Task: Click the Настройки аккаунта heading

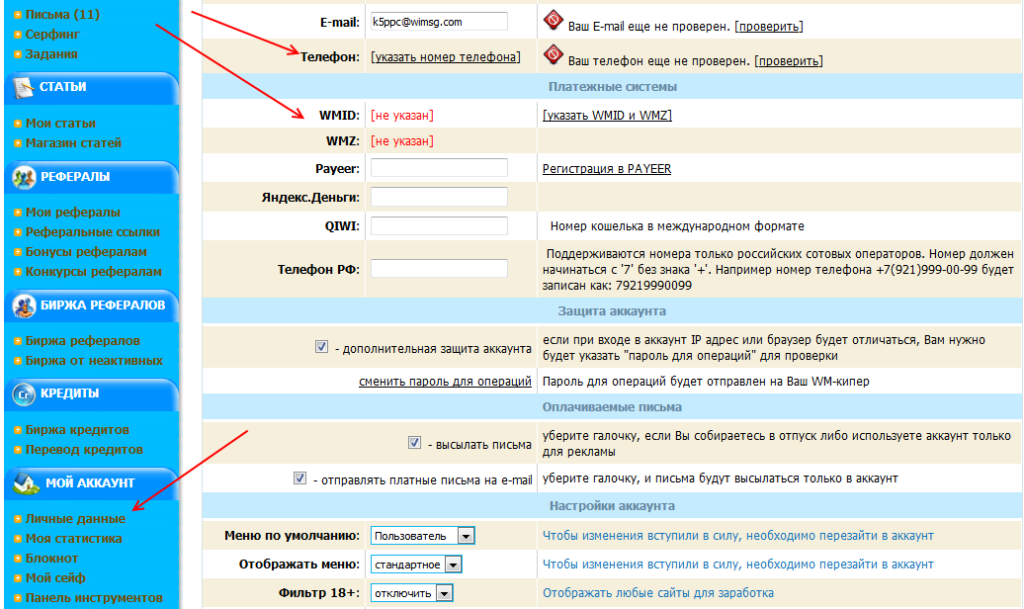Action: [x=612, y=506]
